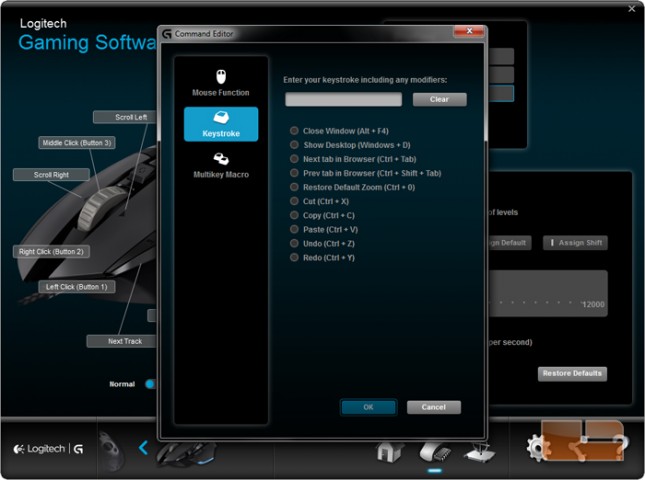Viewport: 645px width, 480px height.
Task: Toggle the Normal mode switch
Action: click(x=150, y=384)
